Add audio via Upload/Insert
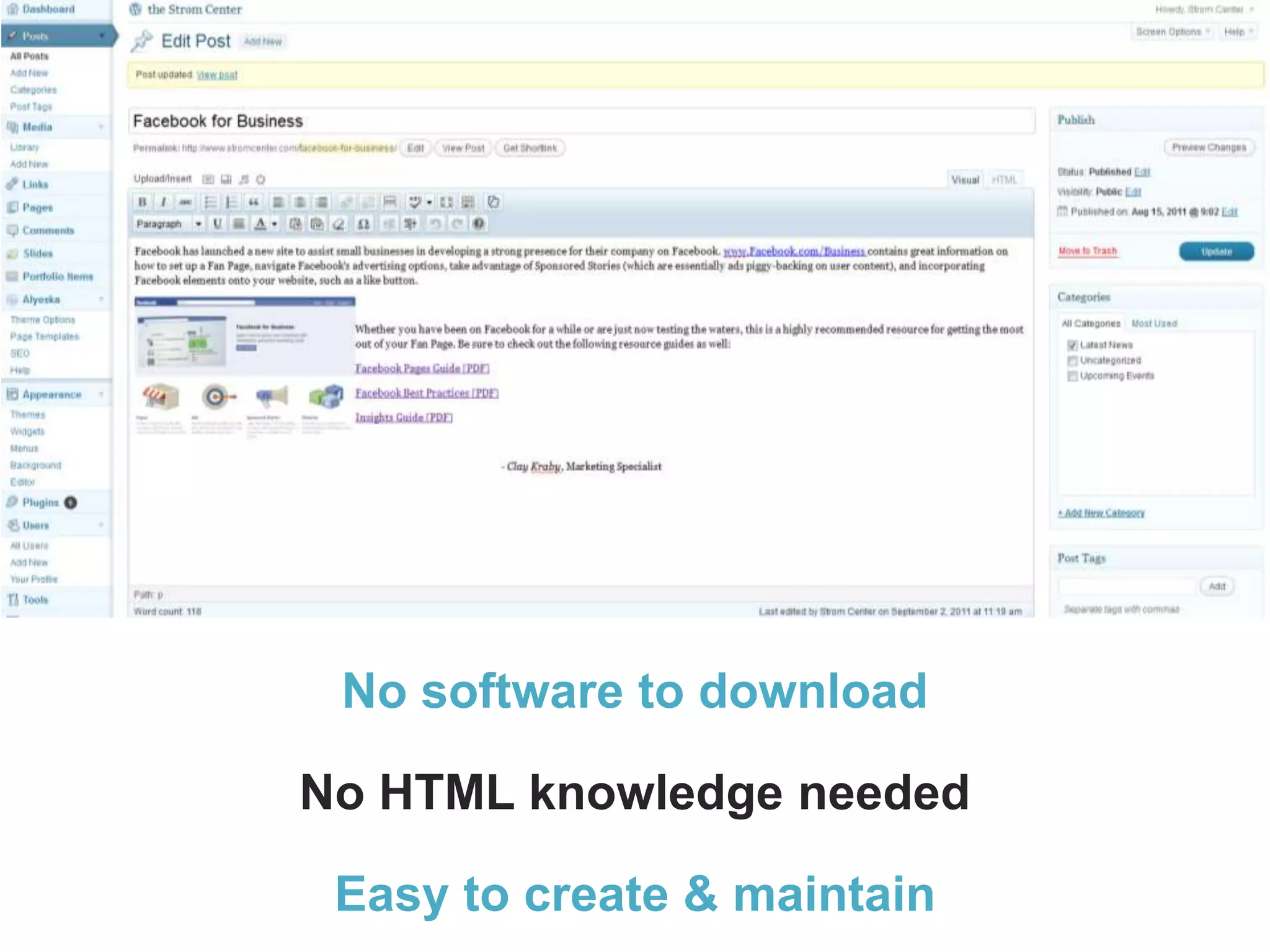 (244, 179)
